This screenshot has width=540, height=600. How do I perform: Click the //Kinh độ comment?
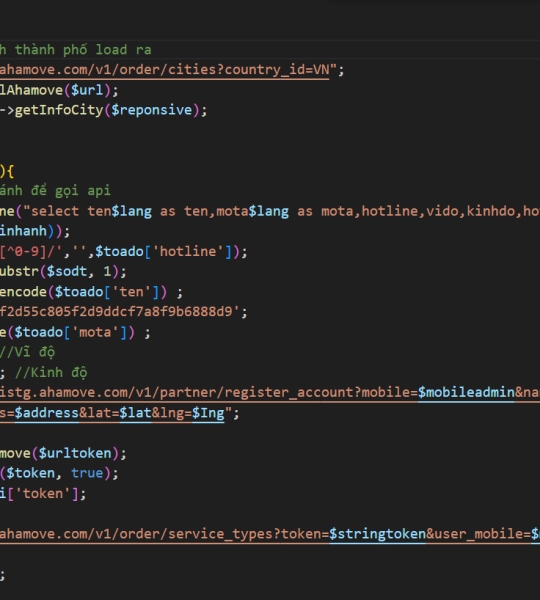[51, 373]
